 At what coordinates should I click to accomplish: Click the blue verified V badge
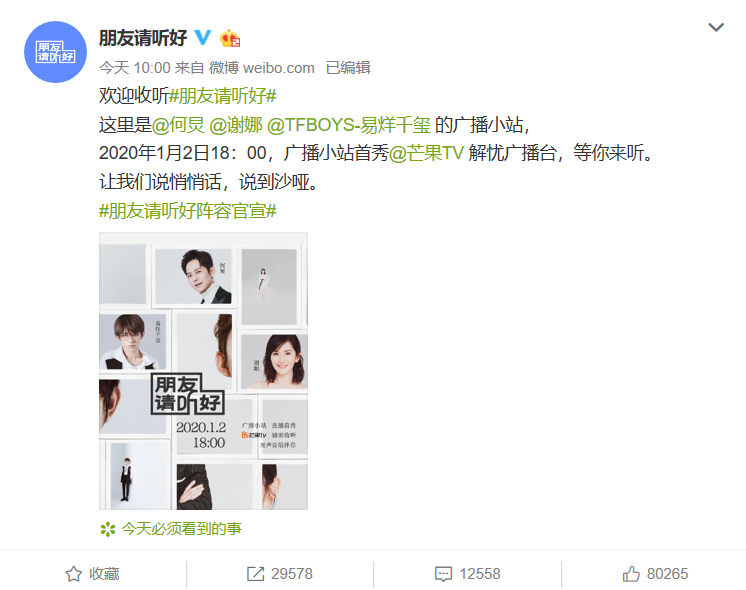[x=203, y=38]
